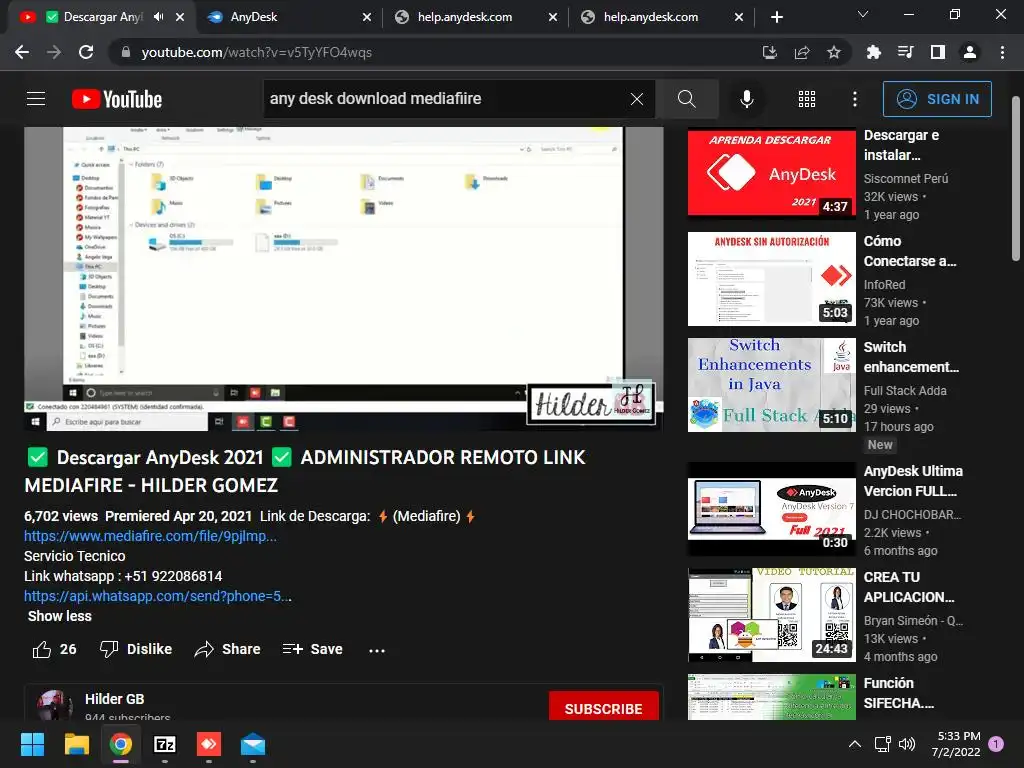Go to the YouTube home logo
The image size is (1024, 768).
[x=117, y=99]
